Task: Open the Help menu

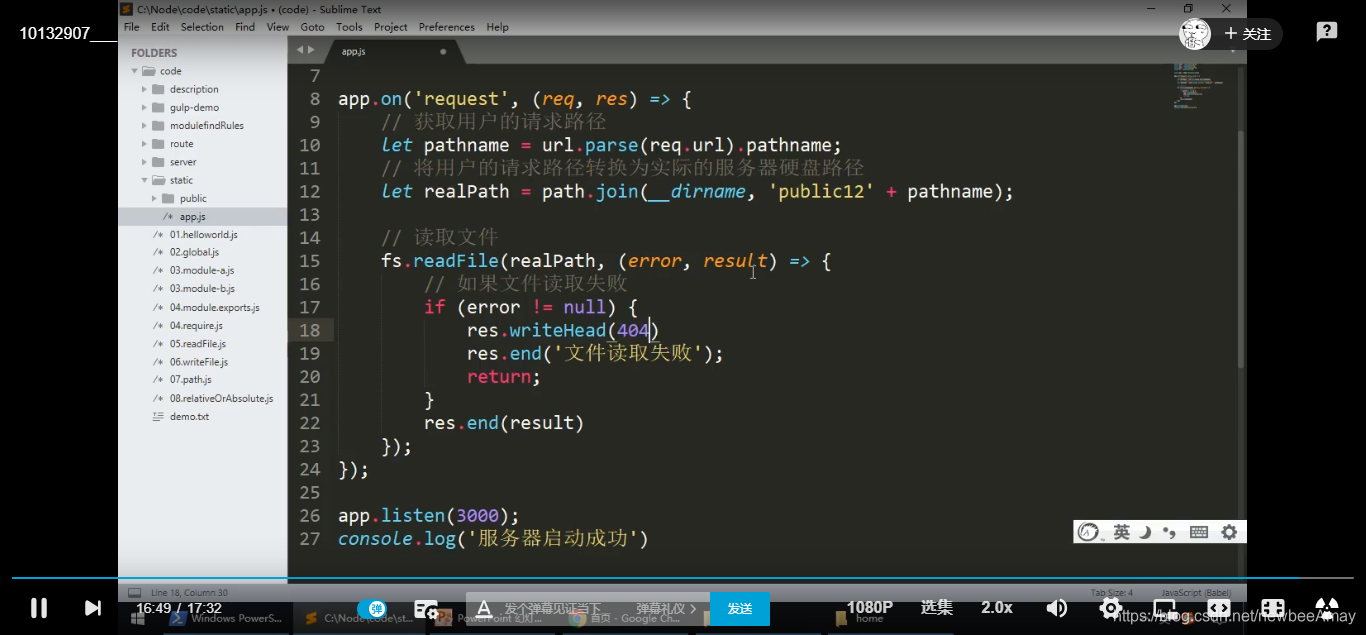Action: click(497, 27)
